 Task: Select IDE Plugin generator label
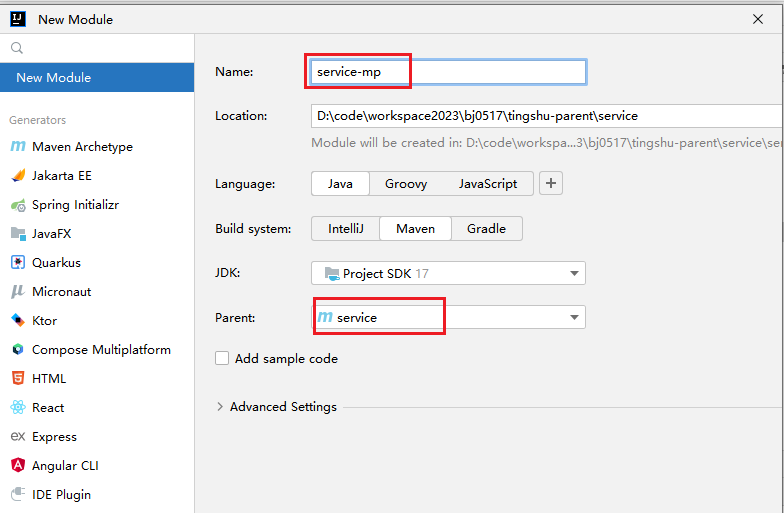point(62,494)
